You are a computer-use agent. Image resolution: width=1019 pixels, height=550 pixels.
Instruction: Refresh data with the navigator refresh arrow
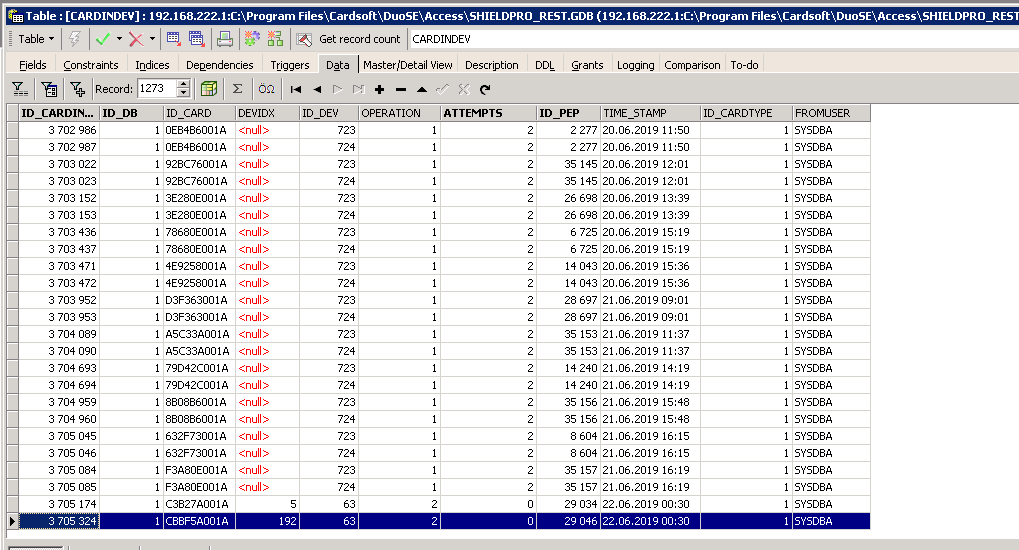click(x=484, y=89)
